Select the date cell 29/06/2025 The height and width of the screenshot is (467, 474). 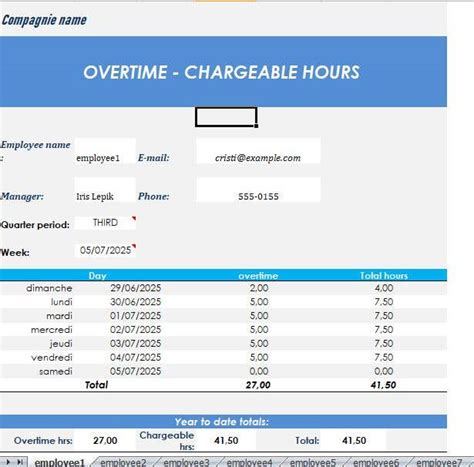click(x=136, y=288)
